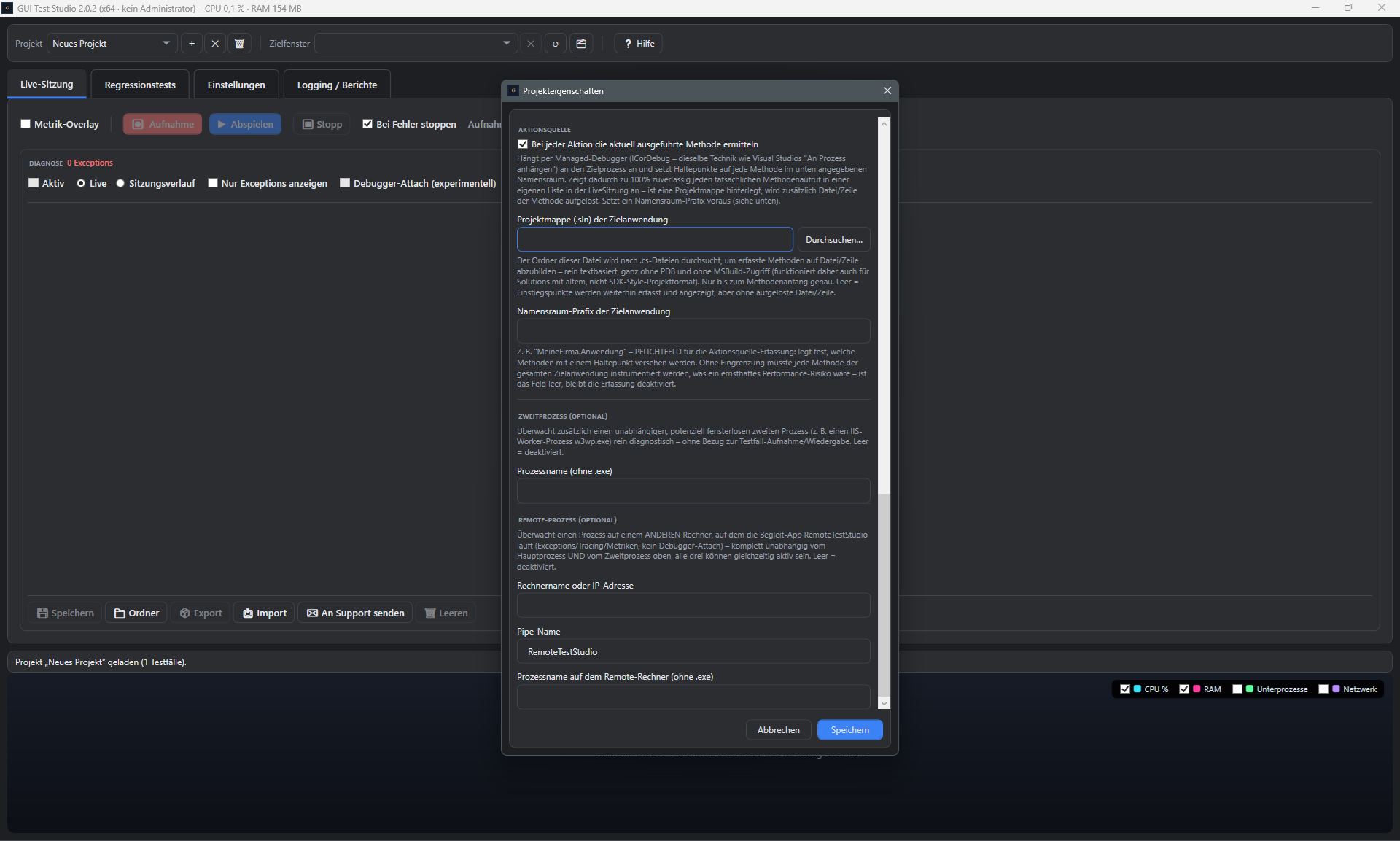Click the Import button
Screen dimensions: 1400x841
(265, 613)
